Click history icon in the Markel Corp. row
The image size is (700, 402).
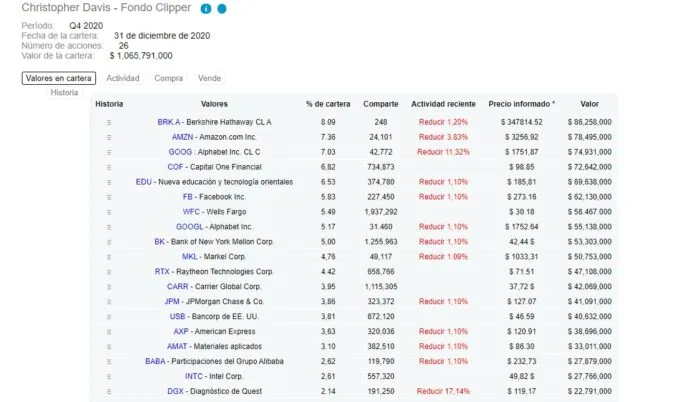pos(109,257)
